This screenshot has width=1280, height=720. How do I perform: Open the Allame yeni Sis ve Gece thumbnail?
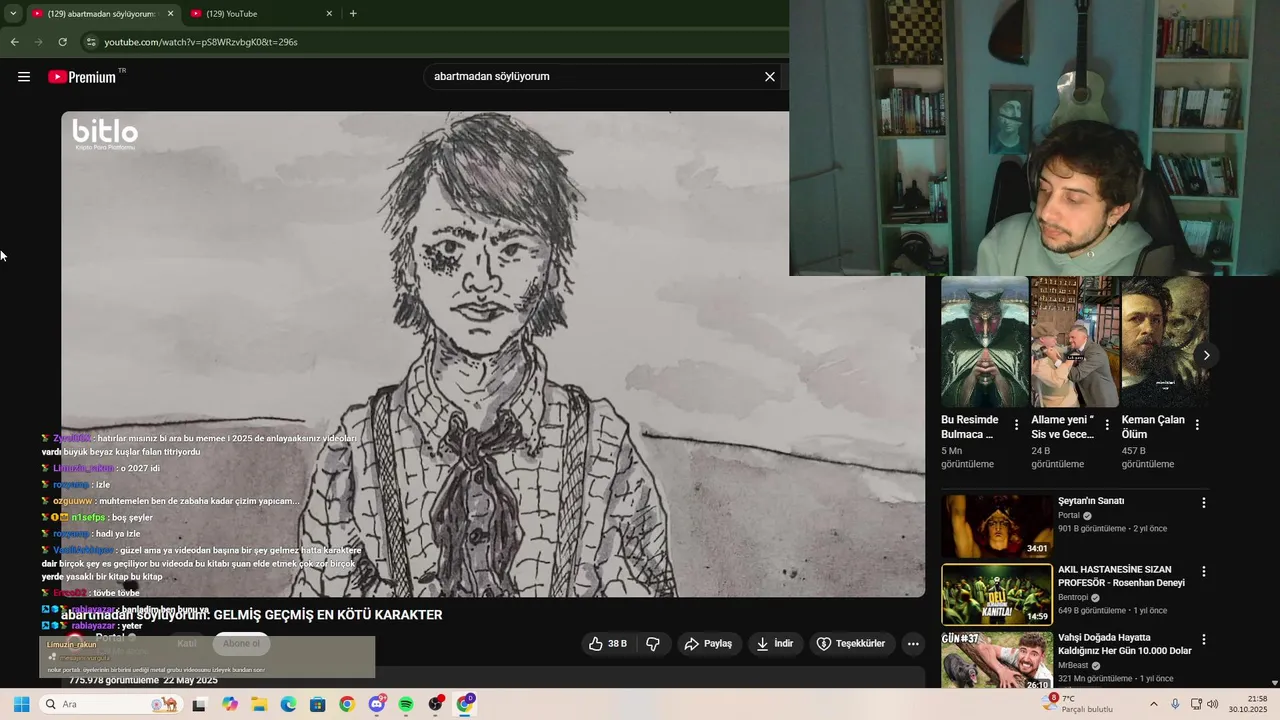pos(1075,342)
